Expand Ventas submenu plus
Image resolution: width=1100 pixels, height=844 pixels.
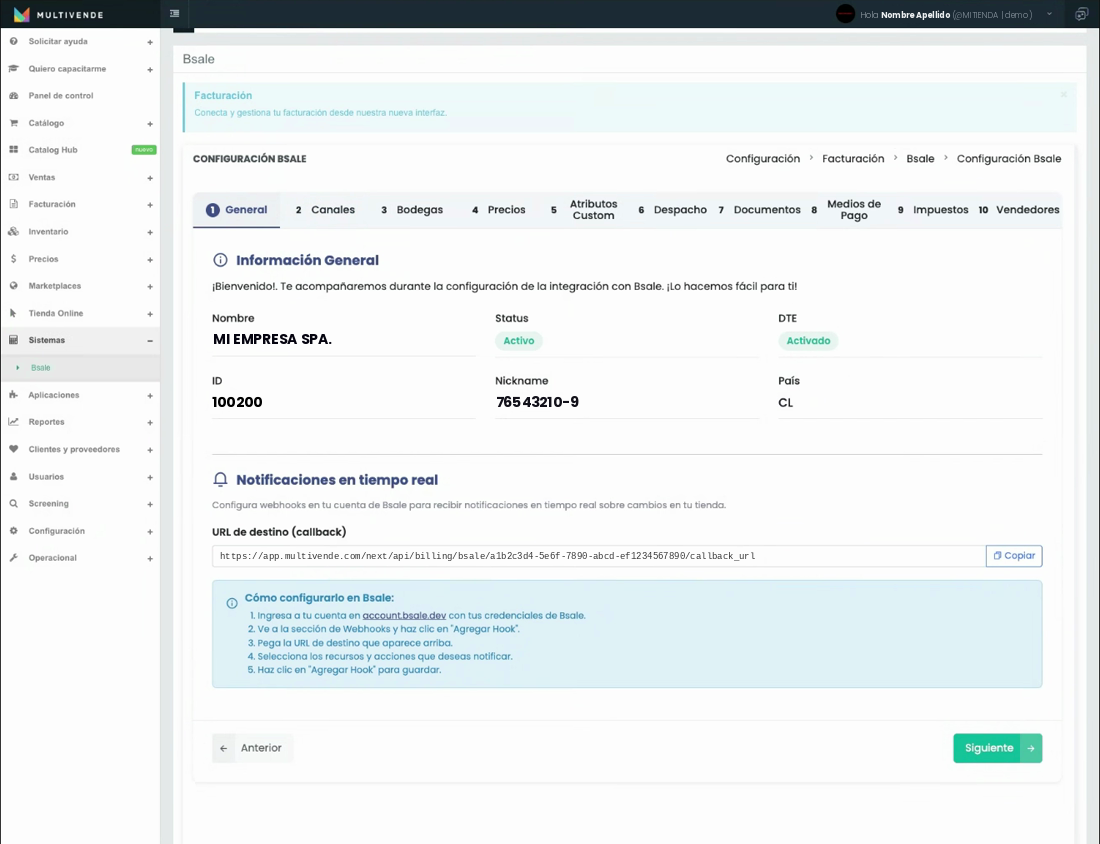(x=150, y=178)
